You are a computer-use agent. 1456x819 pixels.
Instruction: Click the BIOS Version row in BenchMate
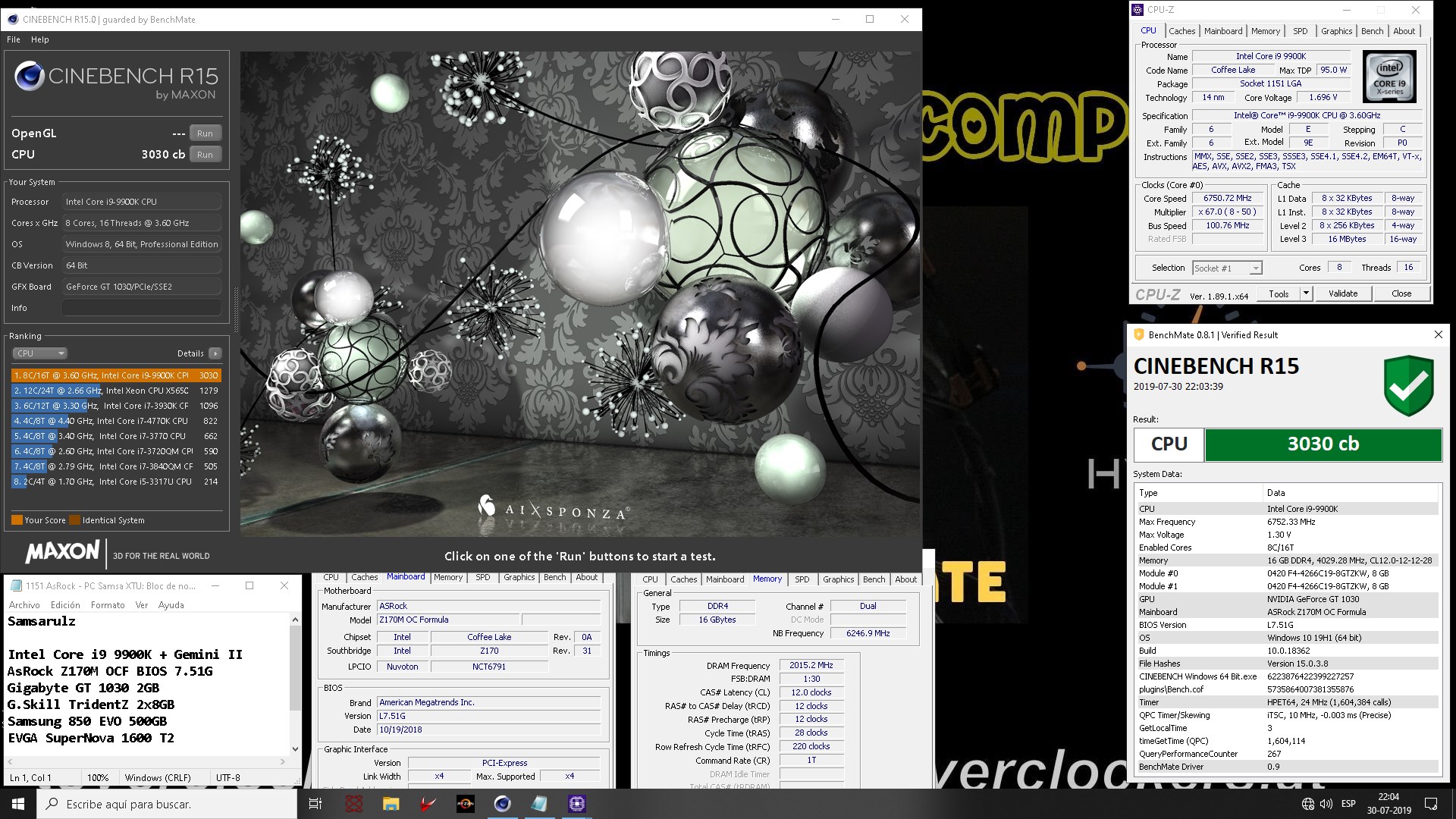1288,625
